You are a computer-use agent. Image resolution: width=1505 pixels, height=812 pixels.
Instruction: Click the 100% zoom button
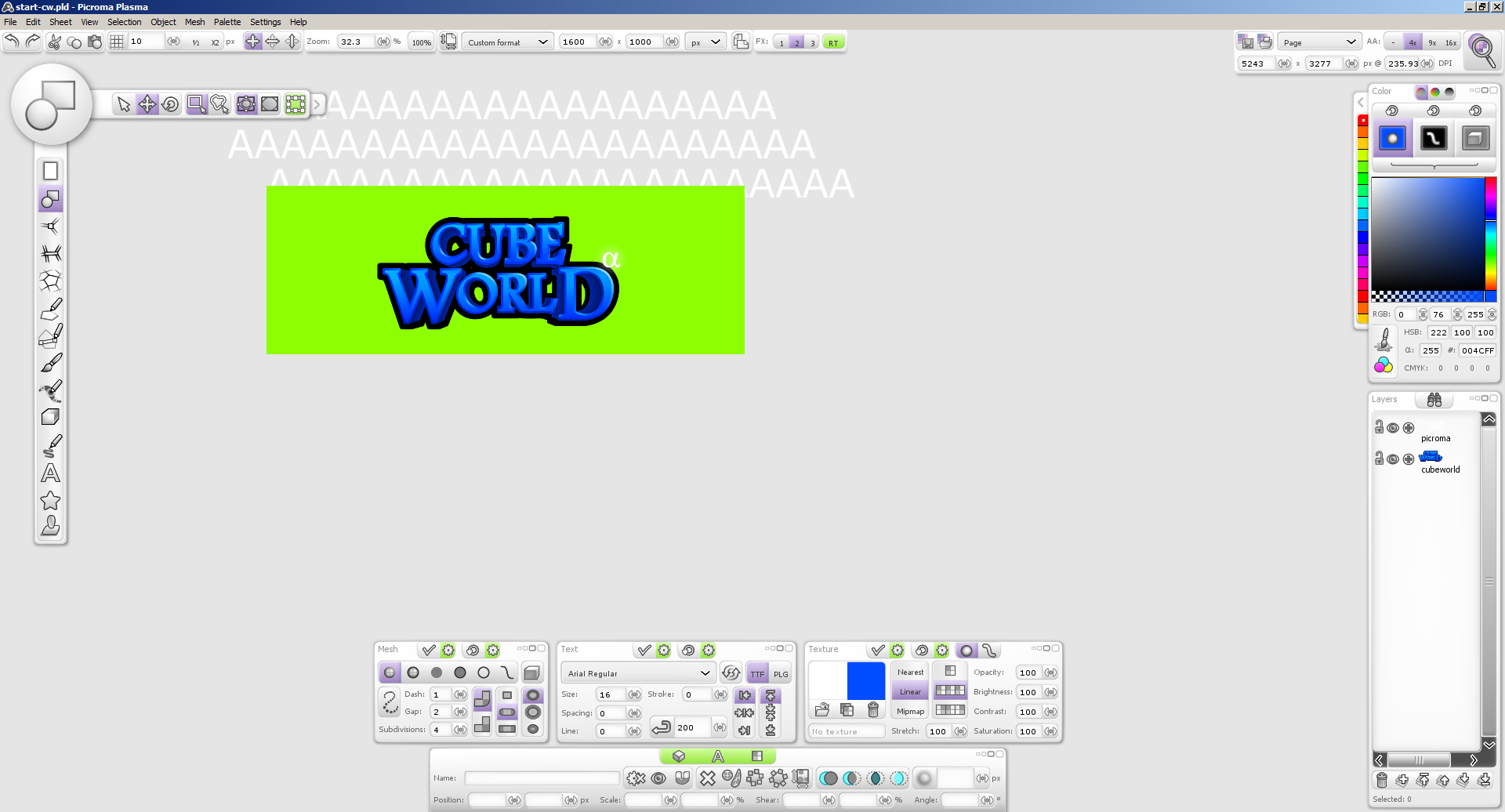422,42
